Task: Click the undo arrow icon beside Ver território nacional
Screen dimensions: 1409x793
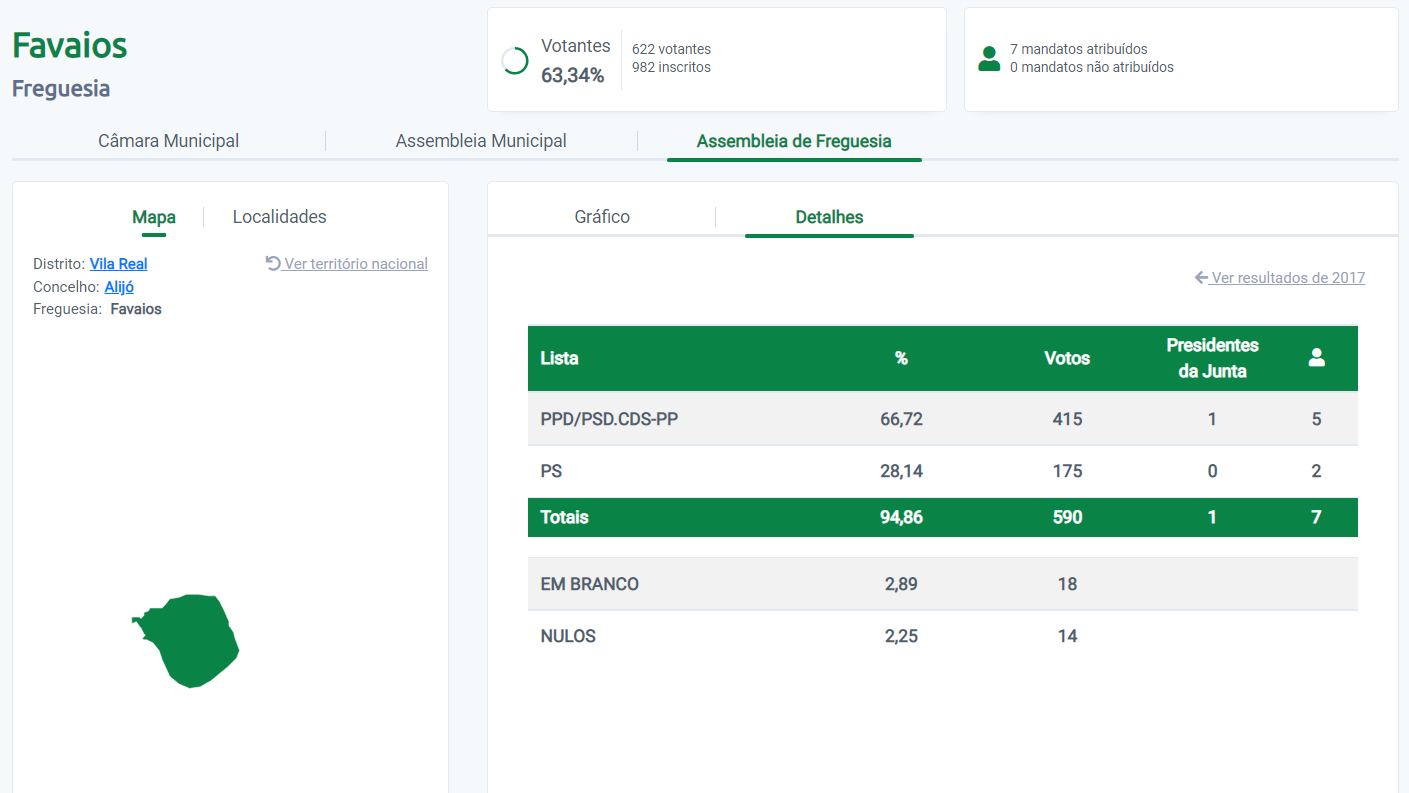Action: pyautogui.click(x=273, y=264)
